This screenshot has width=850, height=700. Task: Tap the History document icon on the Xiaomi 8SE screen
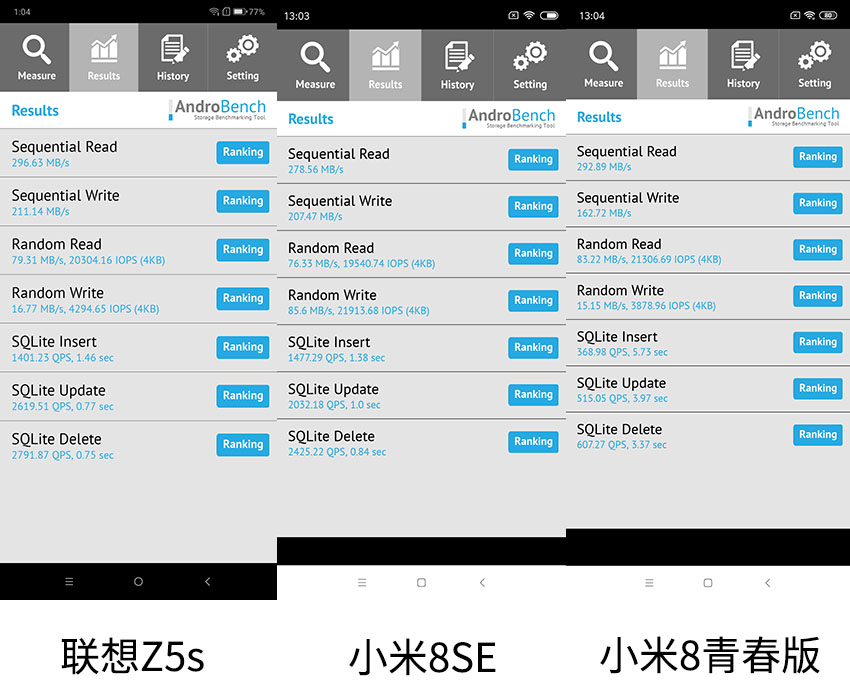click(457, 57)
